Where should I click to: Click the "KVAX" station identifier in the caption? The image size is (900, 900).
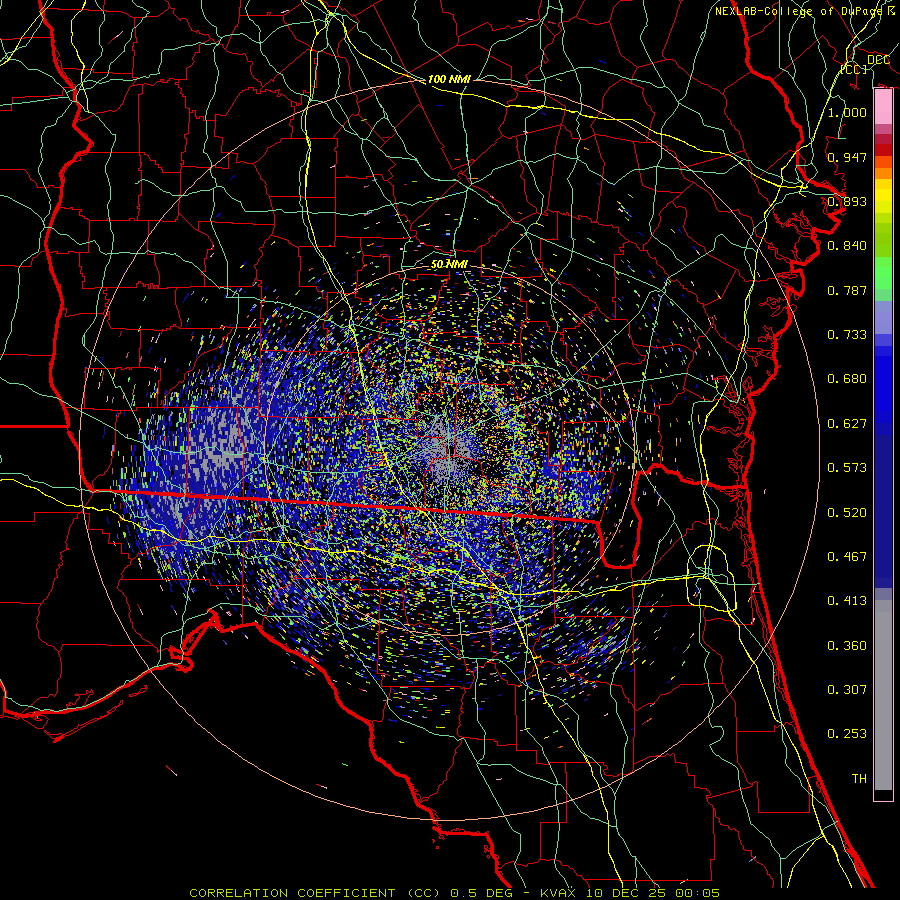pos(560,893)
